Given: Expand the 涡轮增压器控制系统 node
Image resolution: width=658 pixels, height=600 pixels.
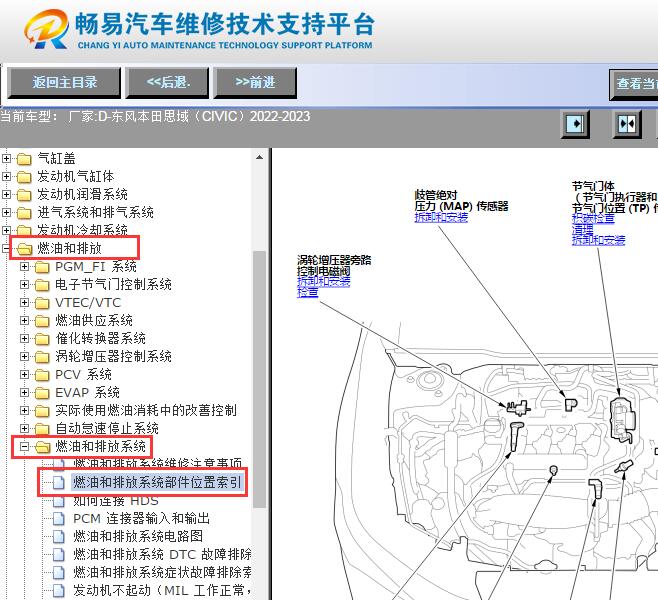Looking at the screenshot, I should [x=24, y=357].
